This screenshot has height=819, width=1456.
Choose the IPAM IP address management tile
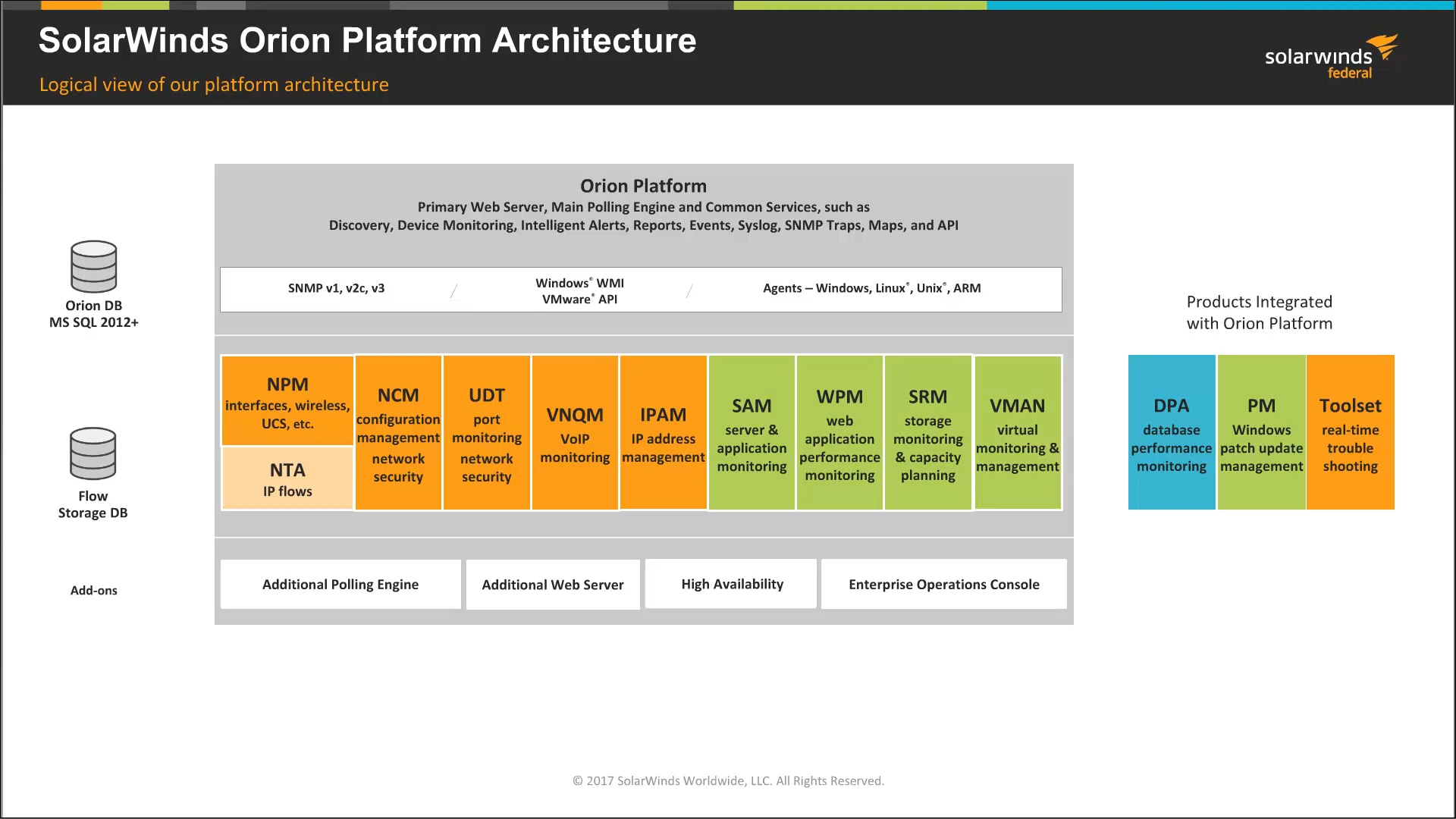coord(664,432)
